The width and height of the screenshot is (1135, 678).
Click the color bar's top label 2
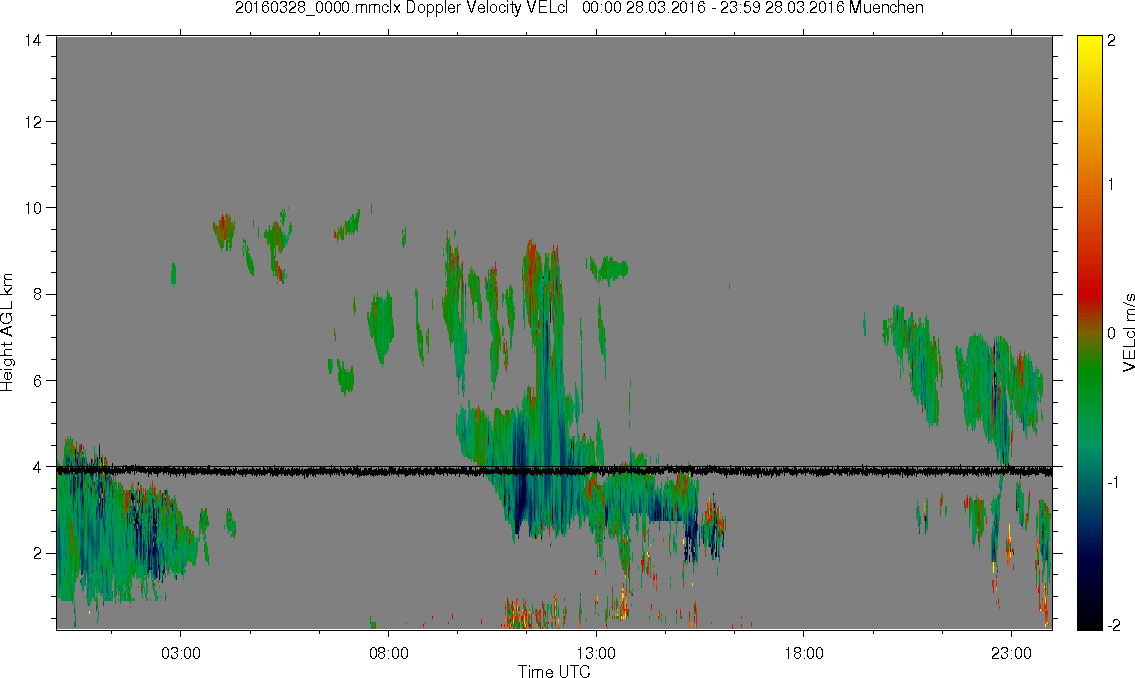coord(1112,41)
